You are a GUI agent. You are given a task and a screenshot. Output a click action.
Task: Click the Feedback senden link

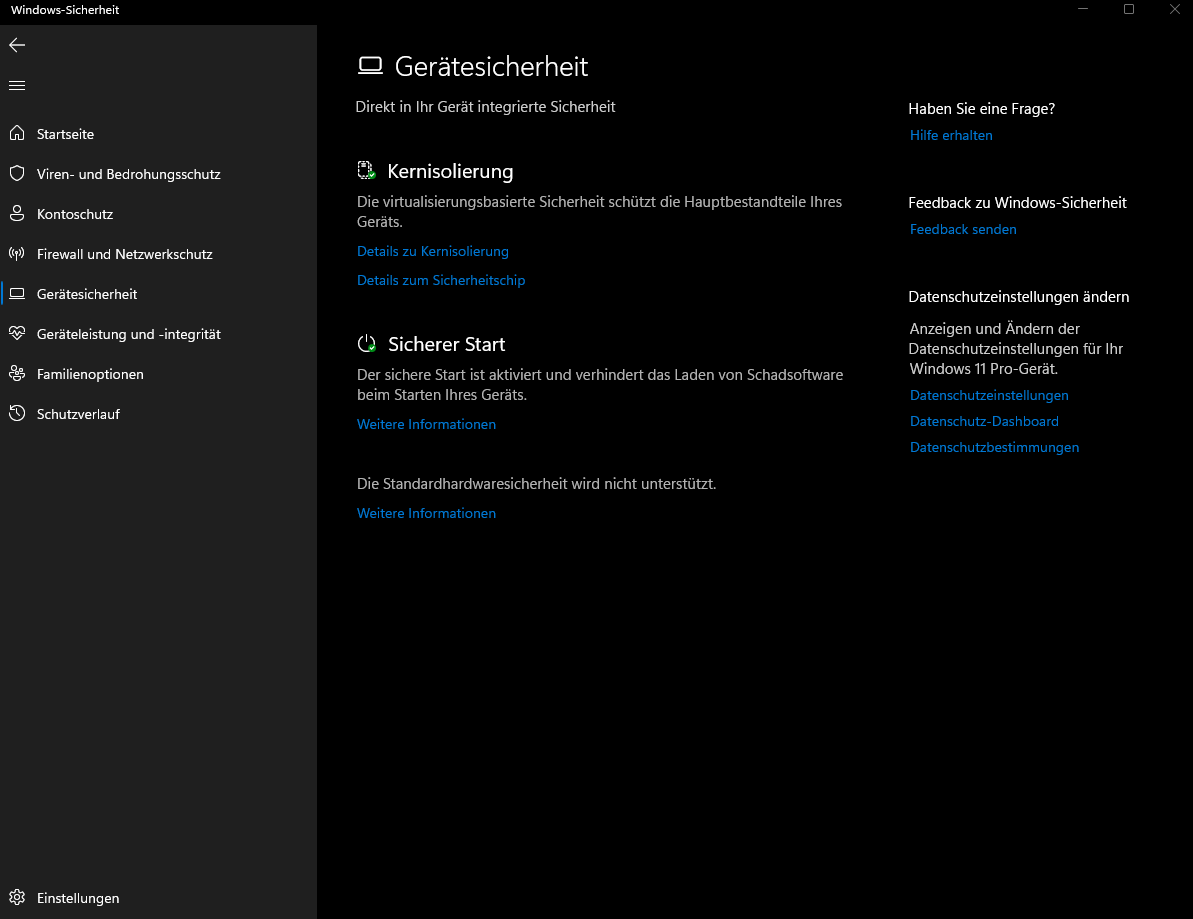963,229
